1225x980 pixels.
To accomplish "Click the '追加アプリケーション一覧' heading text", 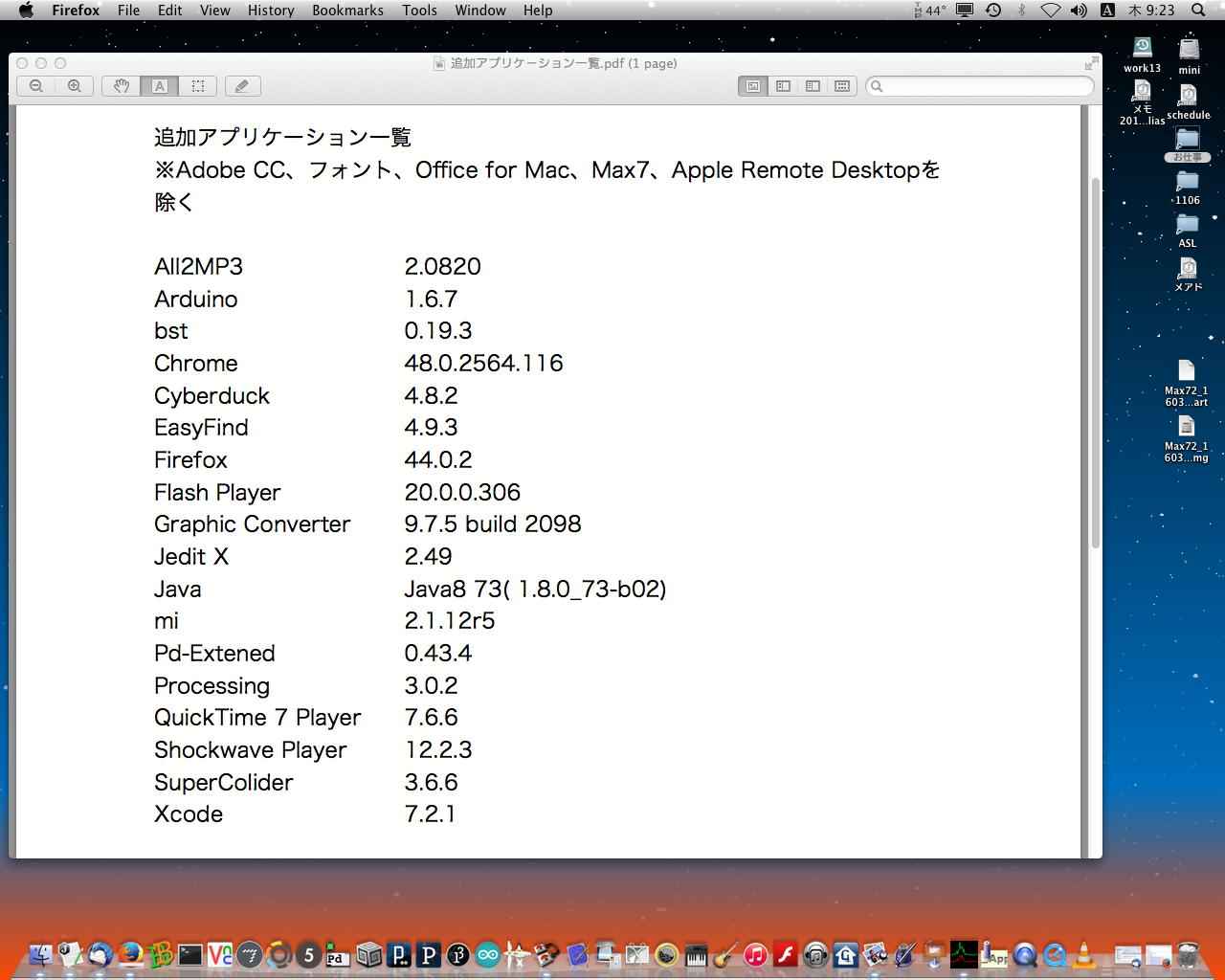I will [x=282, y=138].
